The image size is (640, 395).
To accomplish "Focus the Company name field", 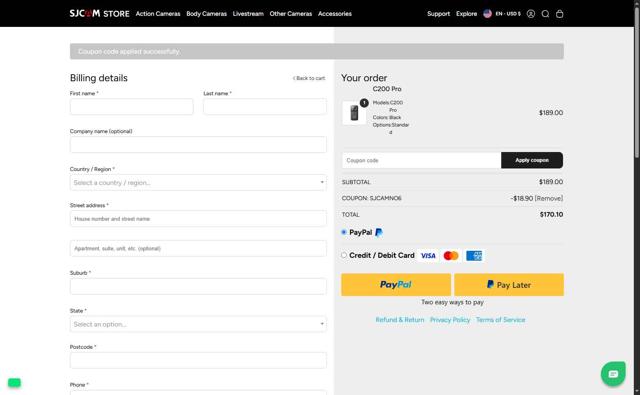I will [x=198, y=144].
